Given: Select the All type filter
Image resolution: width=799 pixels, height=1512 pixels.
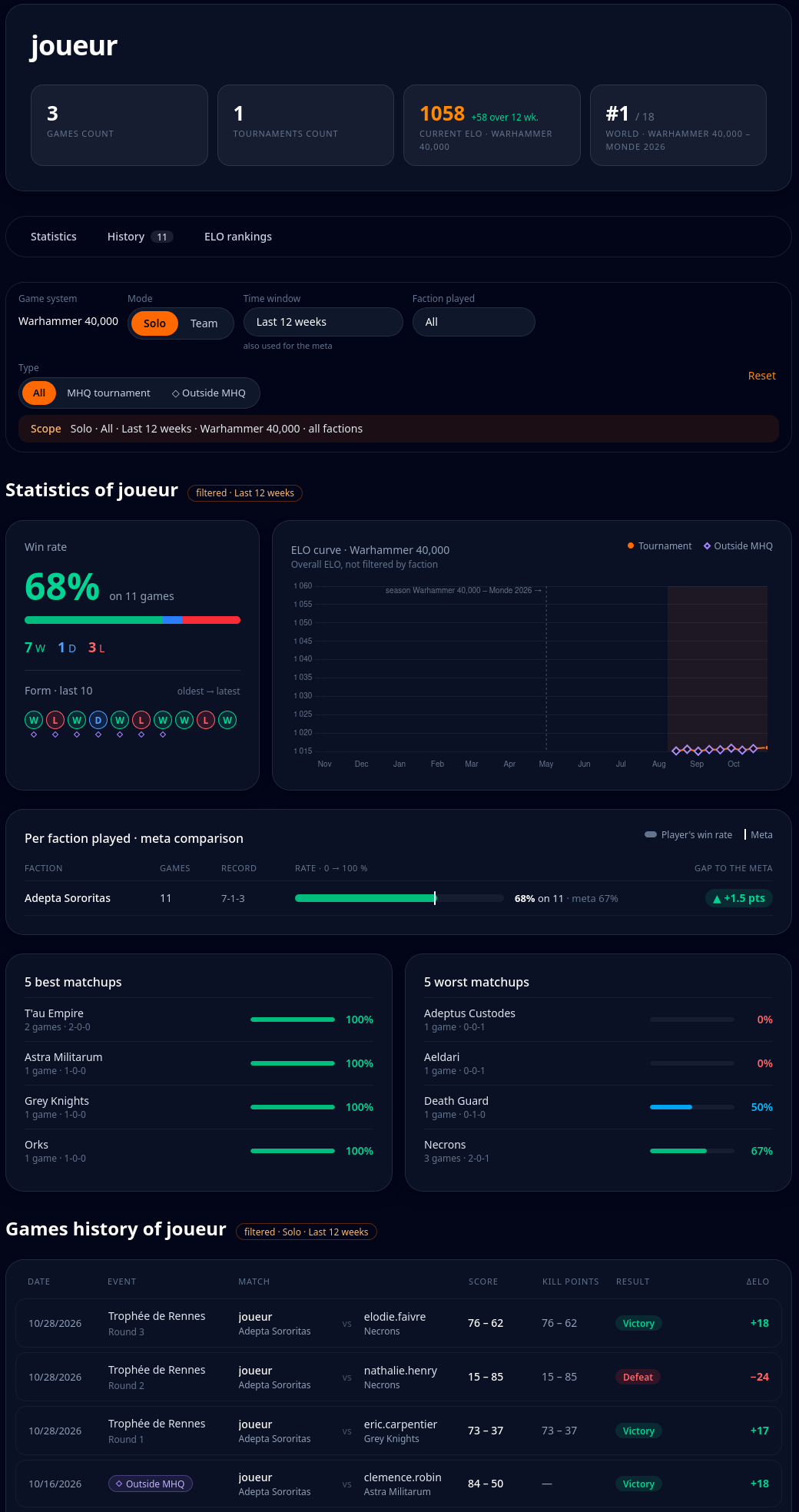Looking at the screenshot, I should [x=39, y=393].
